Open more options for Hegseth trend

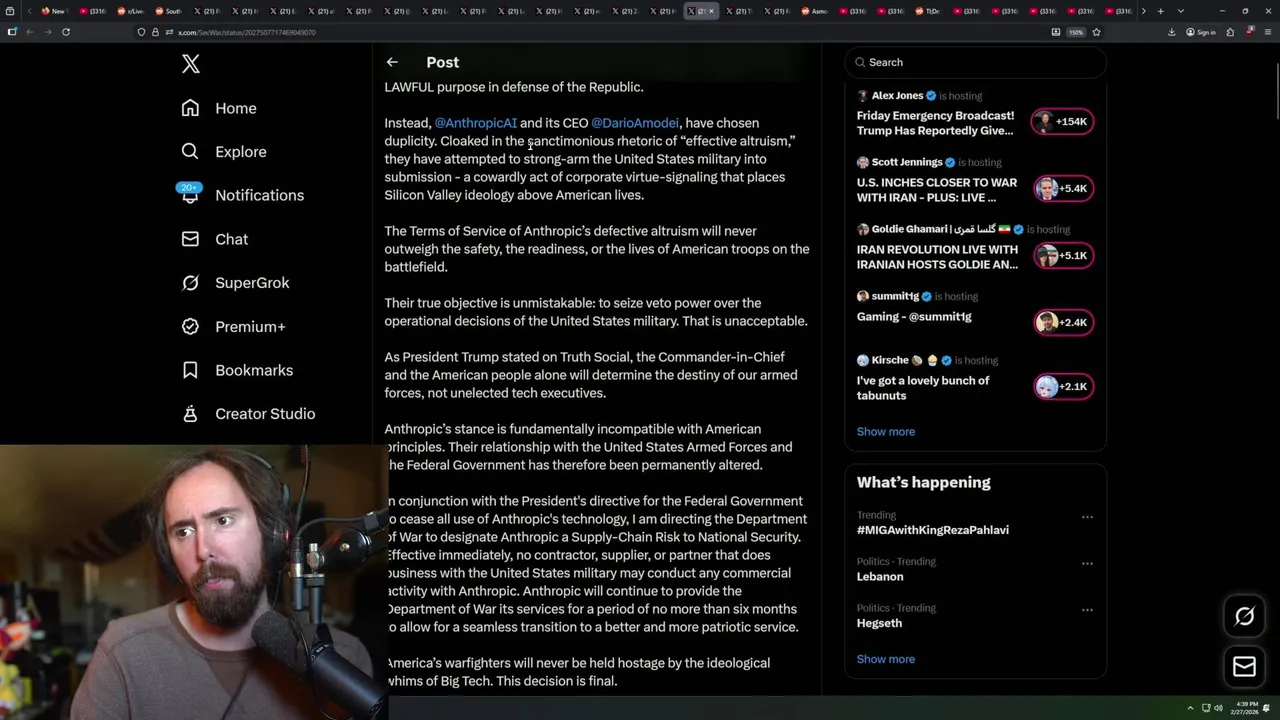[x=1087, y=610]
